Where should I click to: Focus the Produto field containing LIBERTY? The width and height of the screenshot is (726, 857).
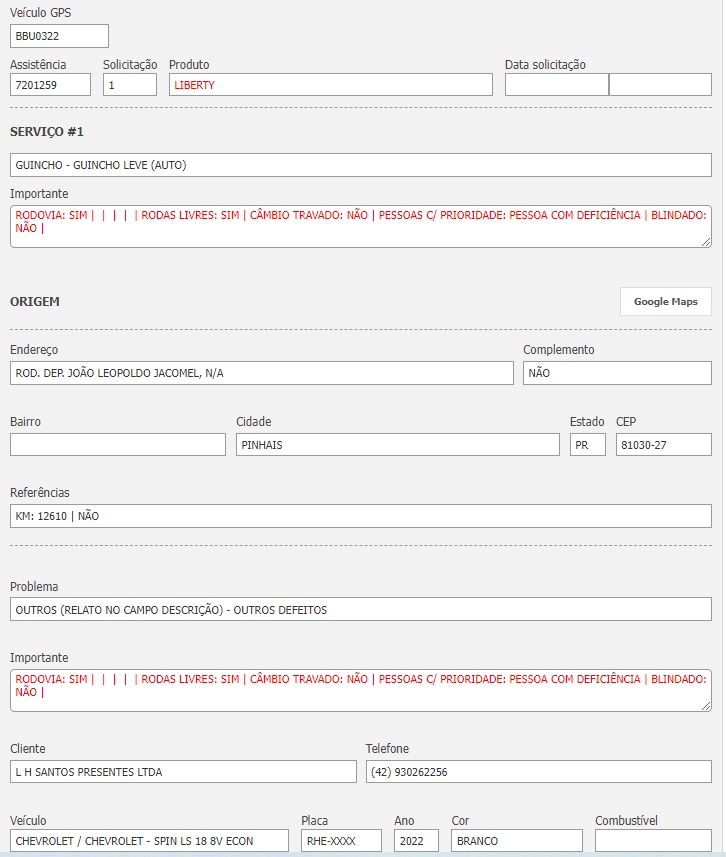[330, 85]
